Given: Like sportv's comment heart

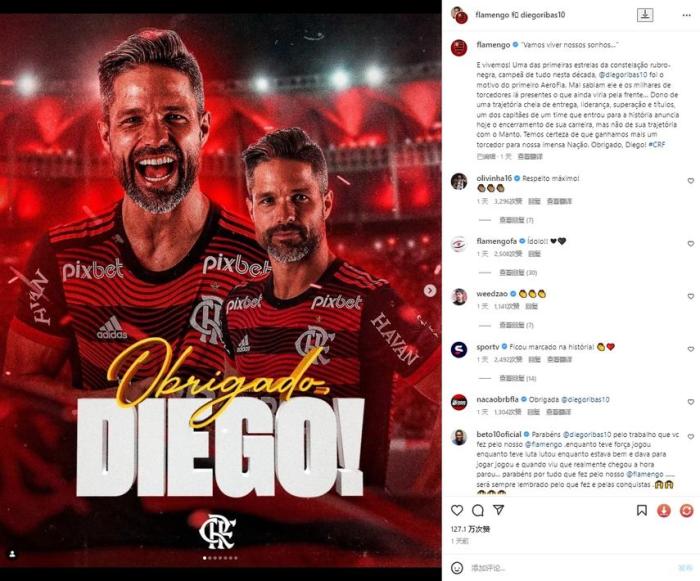Looking at the screenshot, I should point(691,349).
